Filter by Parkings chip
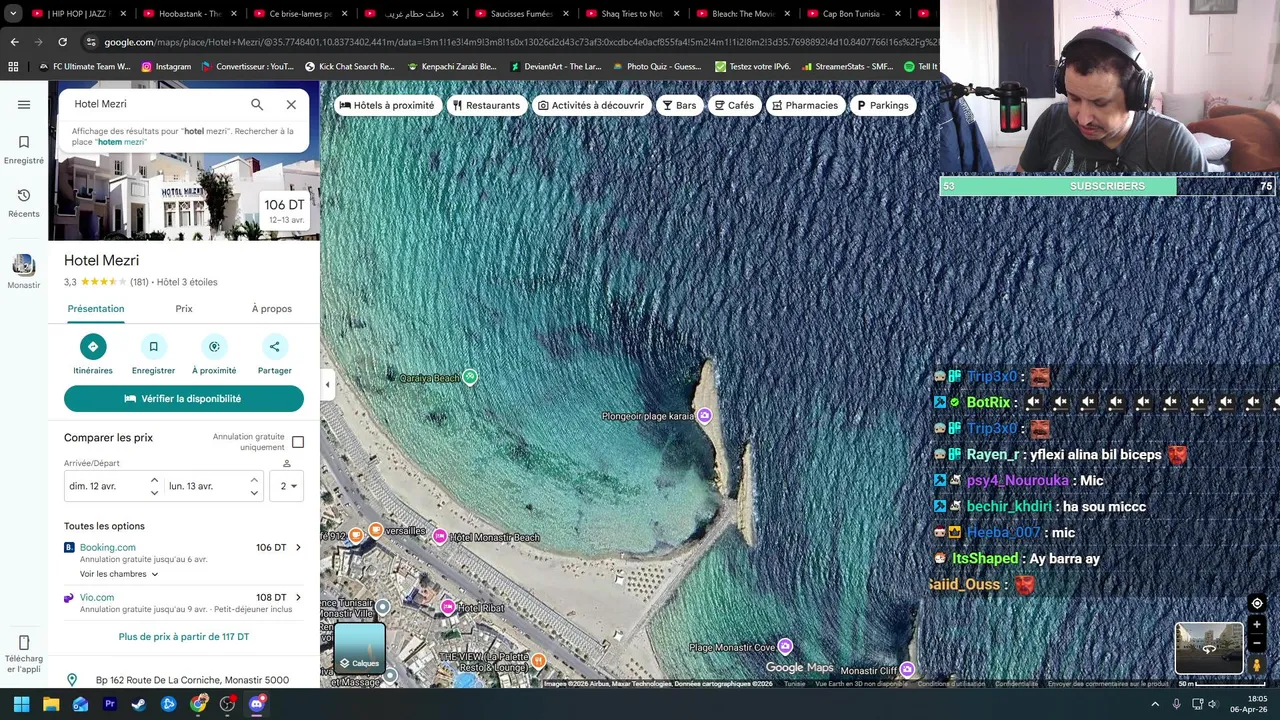Screen dimensions: 1280x720 click(x=883, y=105)
